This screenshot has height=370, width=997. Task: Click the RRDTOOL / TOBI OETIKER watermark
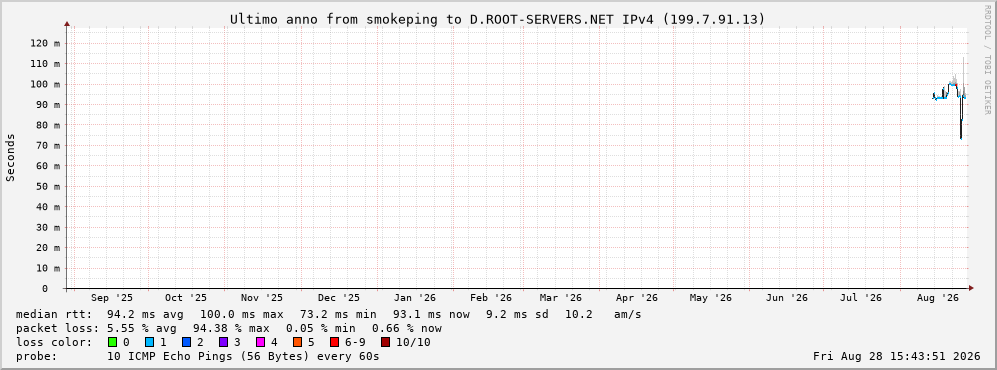[987, 59]
